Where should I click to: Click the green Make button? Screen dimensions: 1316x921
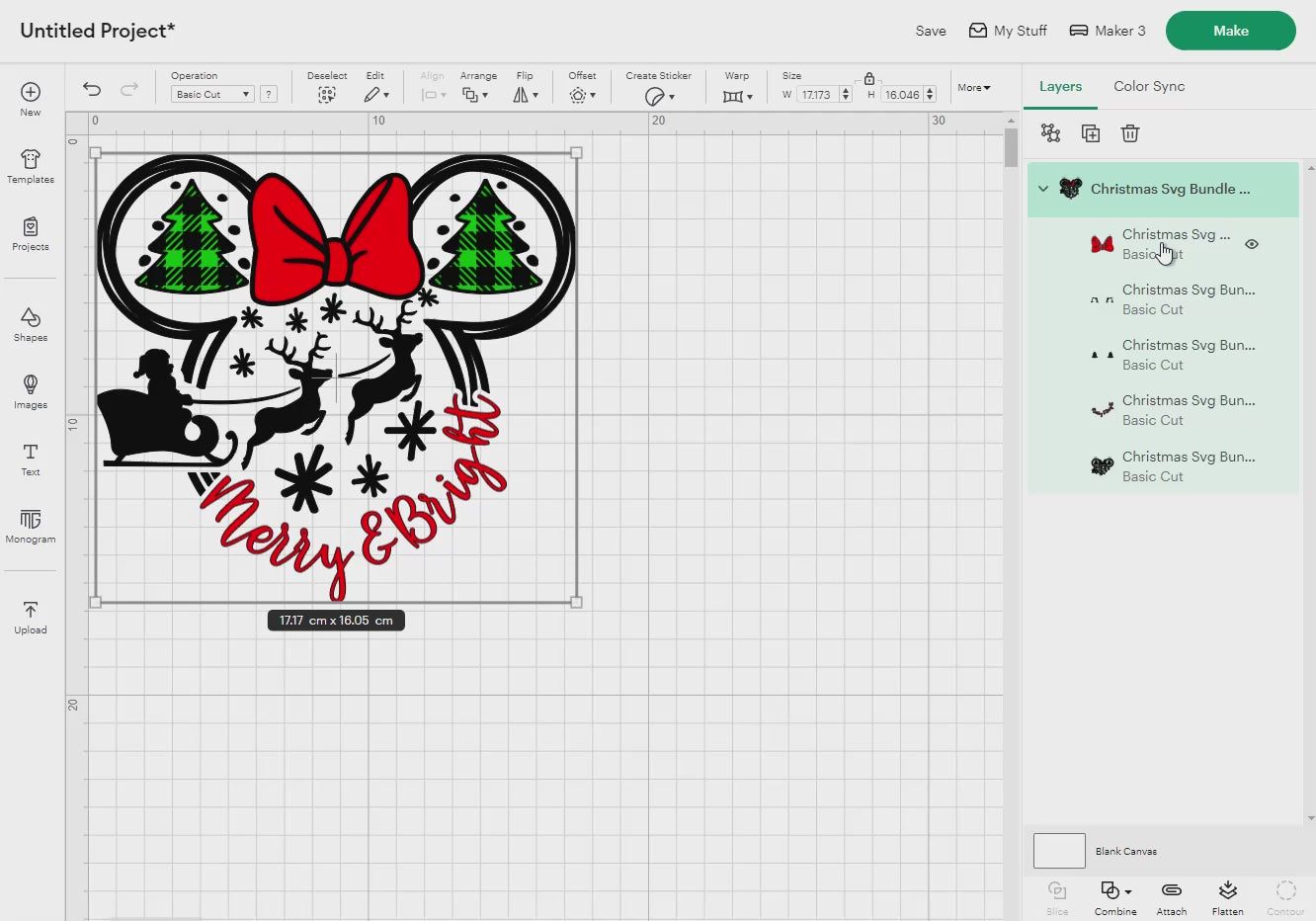point(1231,31)
